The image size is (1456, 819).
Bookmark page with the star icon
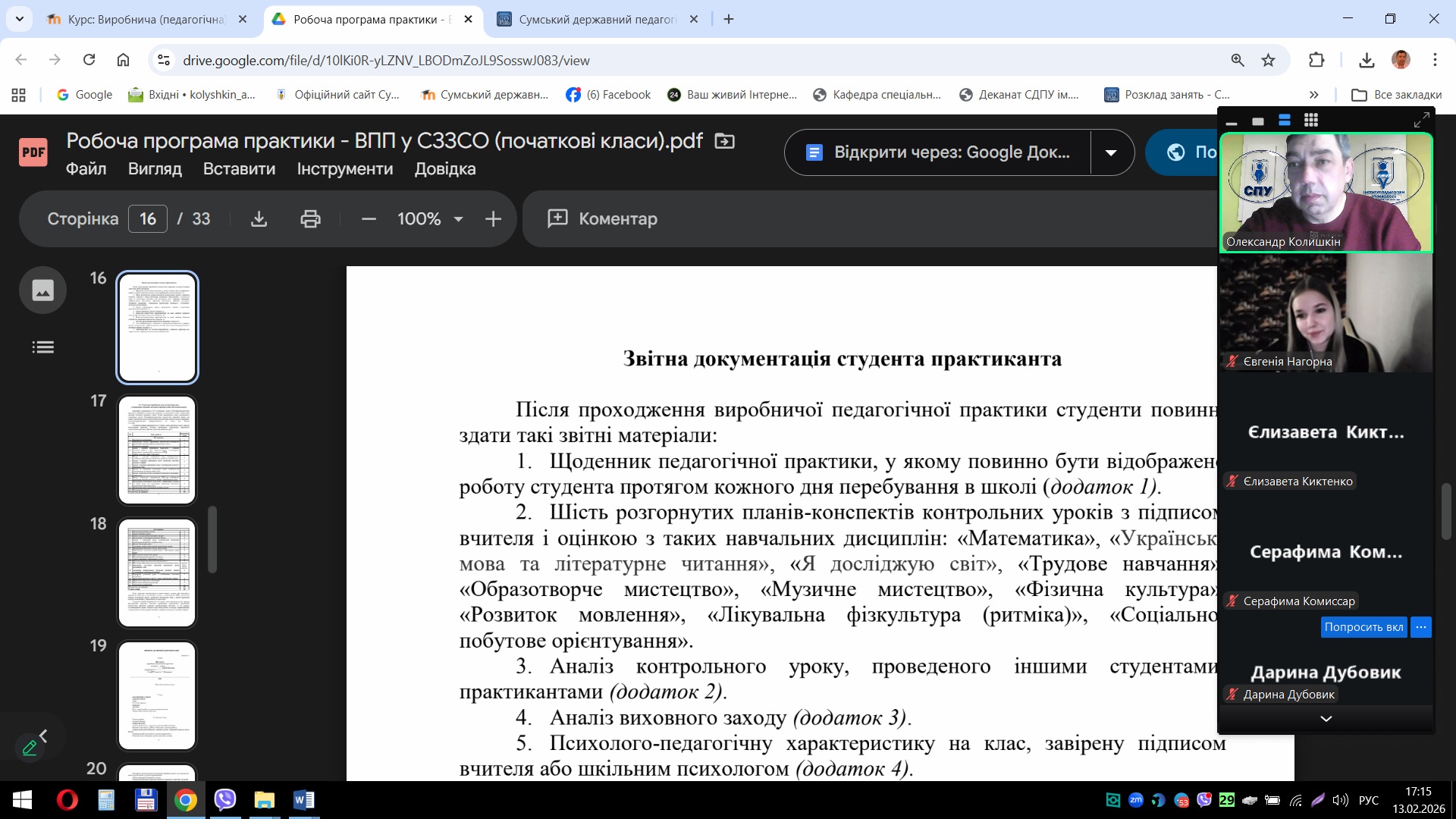click(1268, 60)
